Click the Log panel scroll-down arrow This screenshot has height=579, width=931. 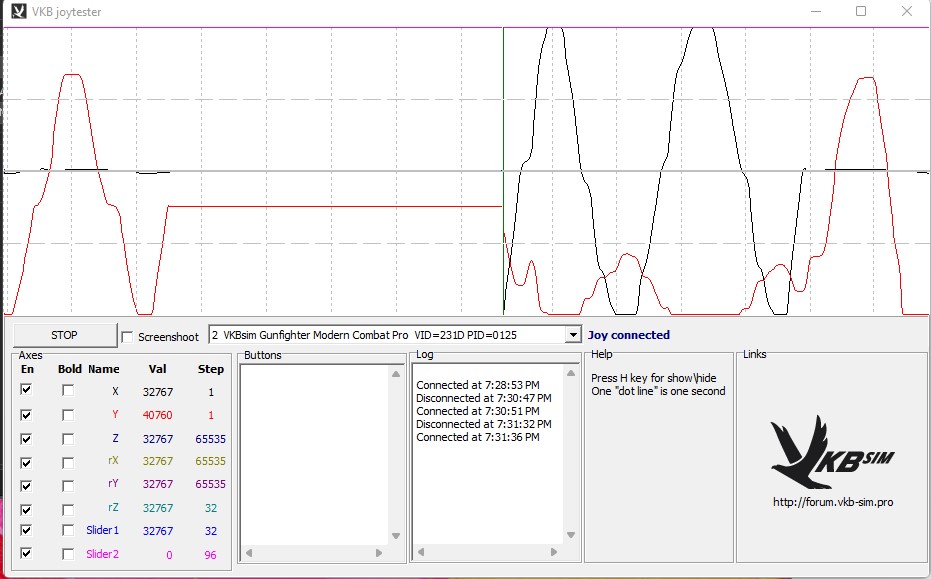coord(571,536)
